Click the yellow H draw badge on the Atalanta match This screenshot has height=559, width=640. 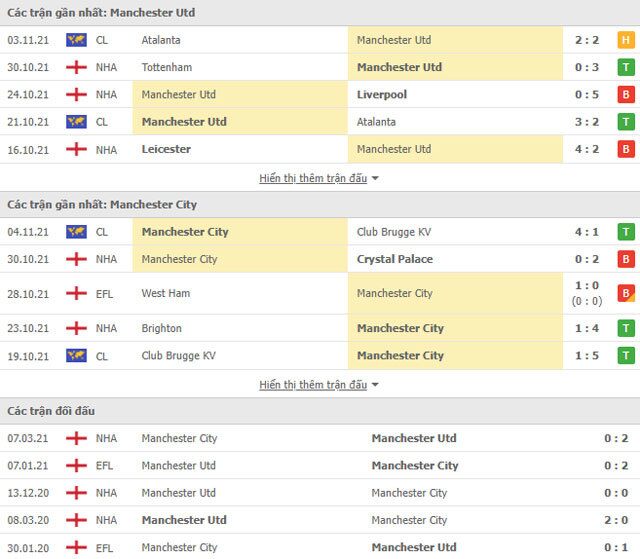point(626,40)
